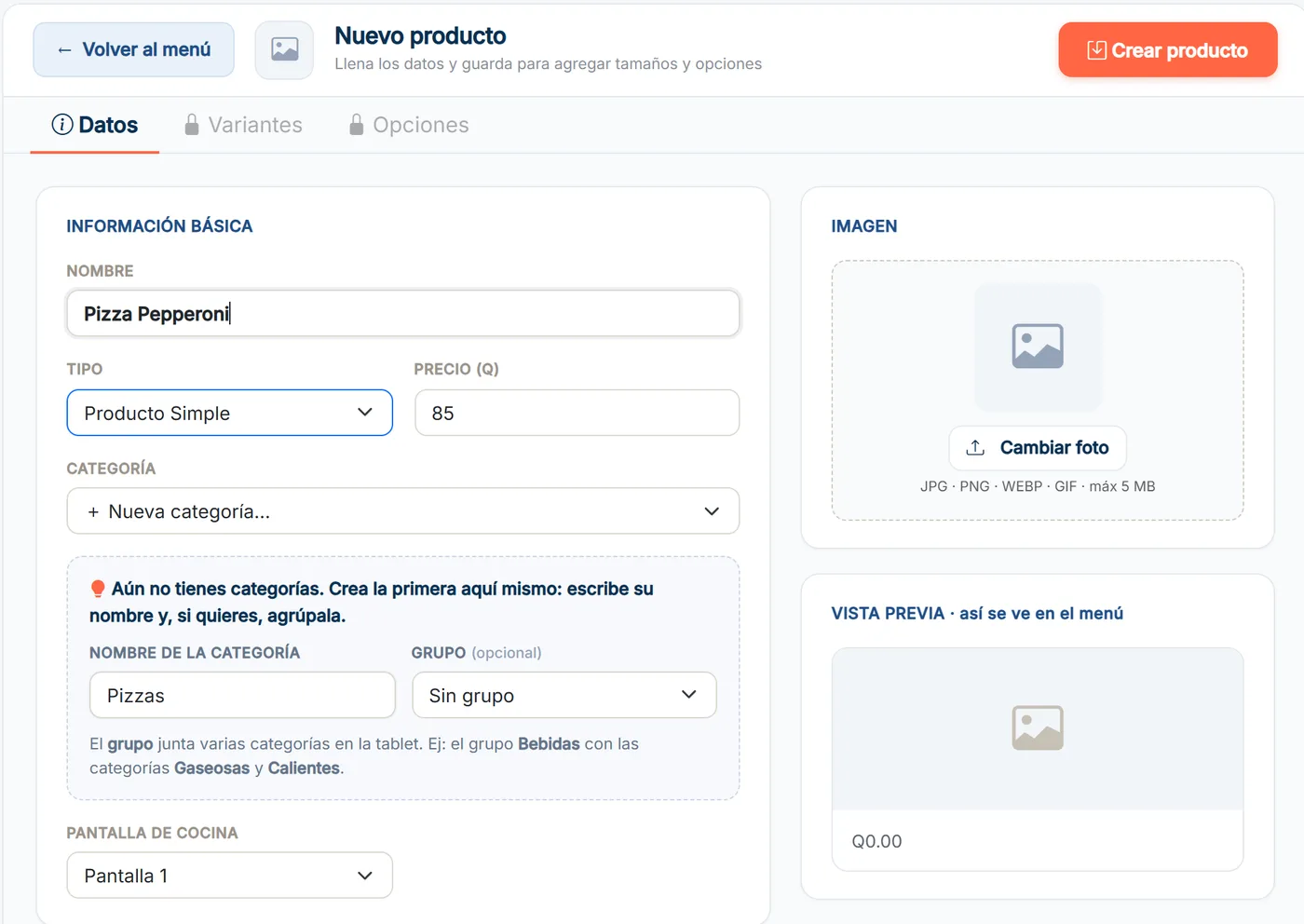
Task: Click the Q0.00 price in the preview
Action: pyautogui.click(x=876, y=841)
